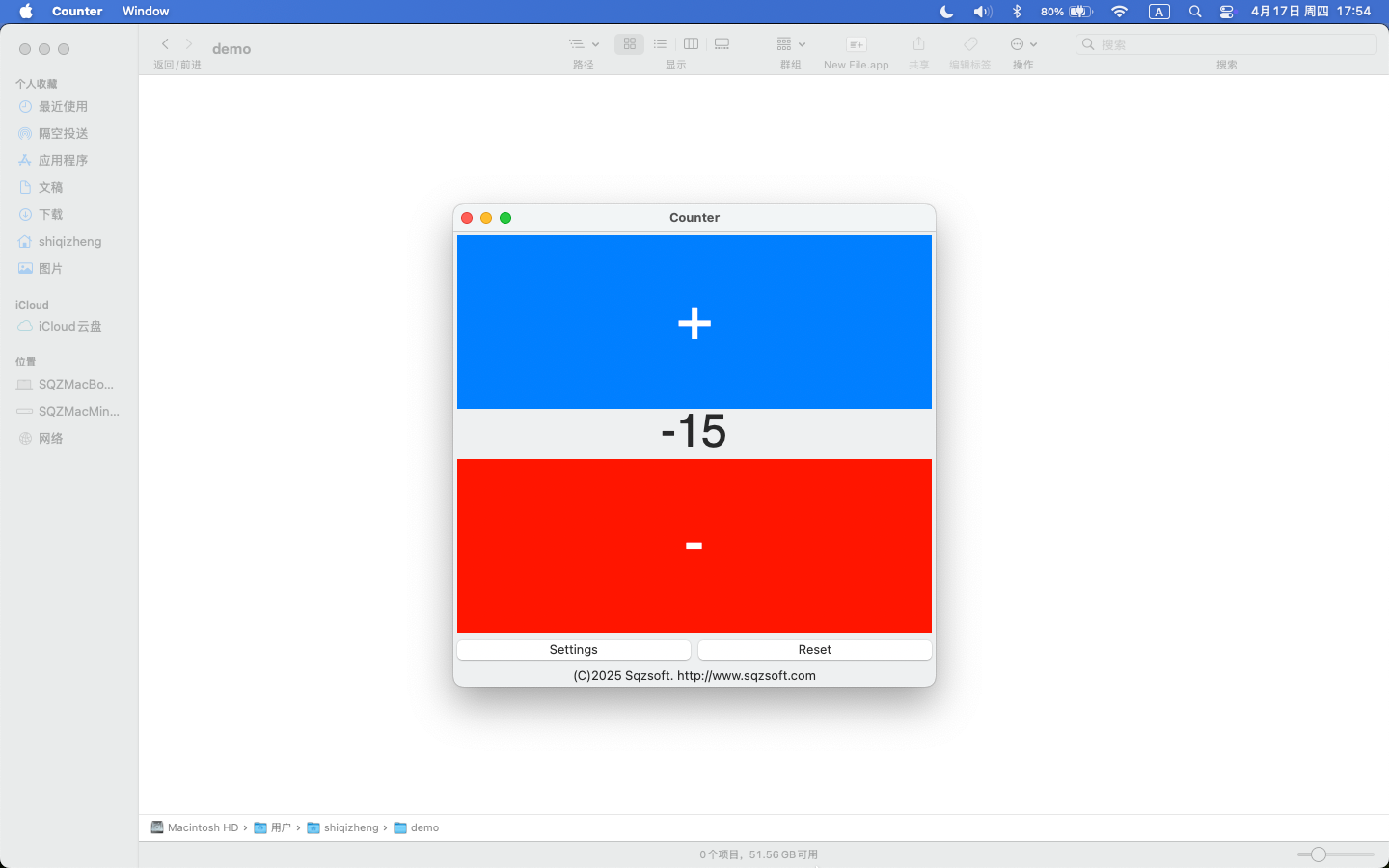Open Spotlight search in menu bar
Screen dimensions: 1389x868
coord(1195,12)
